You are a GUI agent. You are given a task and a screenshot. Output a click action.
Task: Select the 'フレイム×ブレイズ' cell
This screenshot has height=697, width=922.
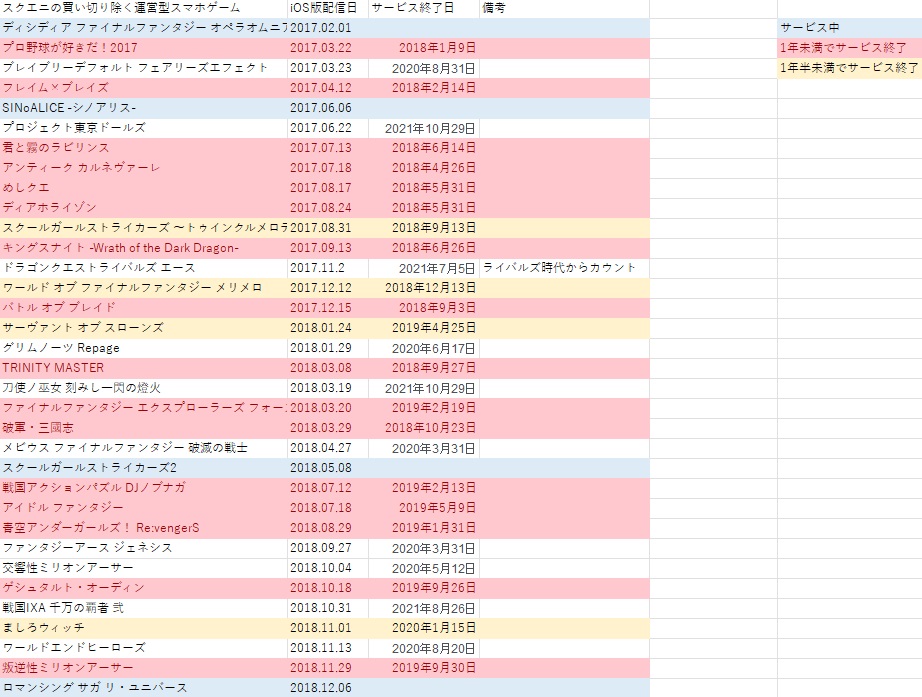(144, 88)
